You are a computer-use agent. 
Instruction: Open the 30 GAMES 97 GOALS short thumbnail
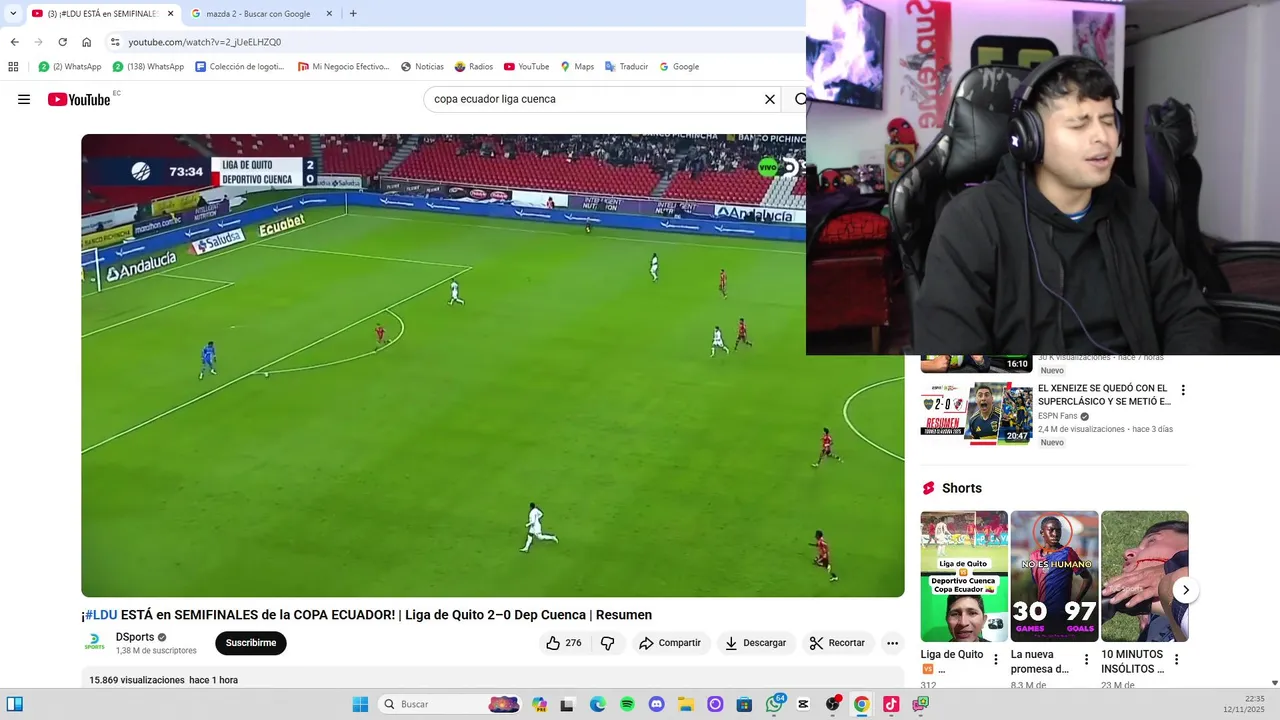(1054, 576)
